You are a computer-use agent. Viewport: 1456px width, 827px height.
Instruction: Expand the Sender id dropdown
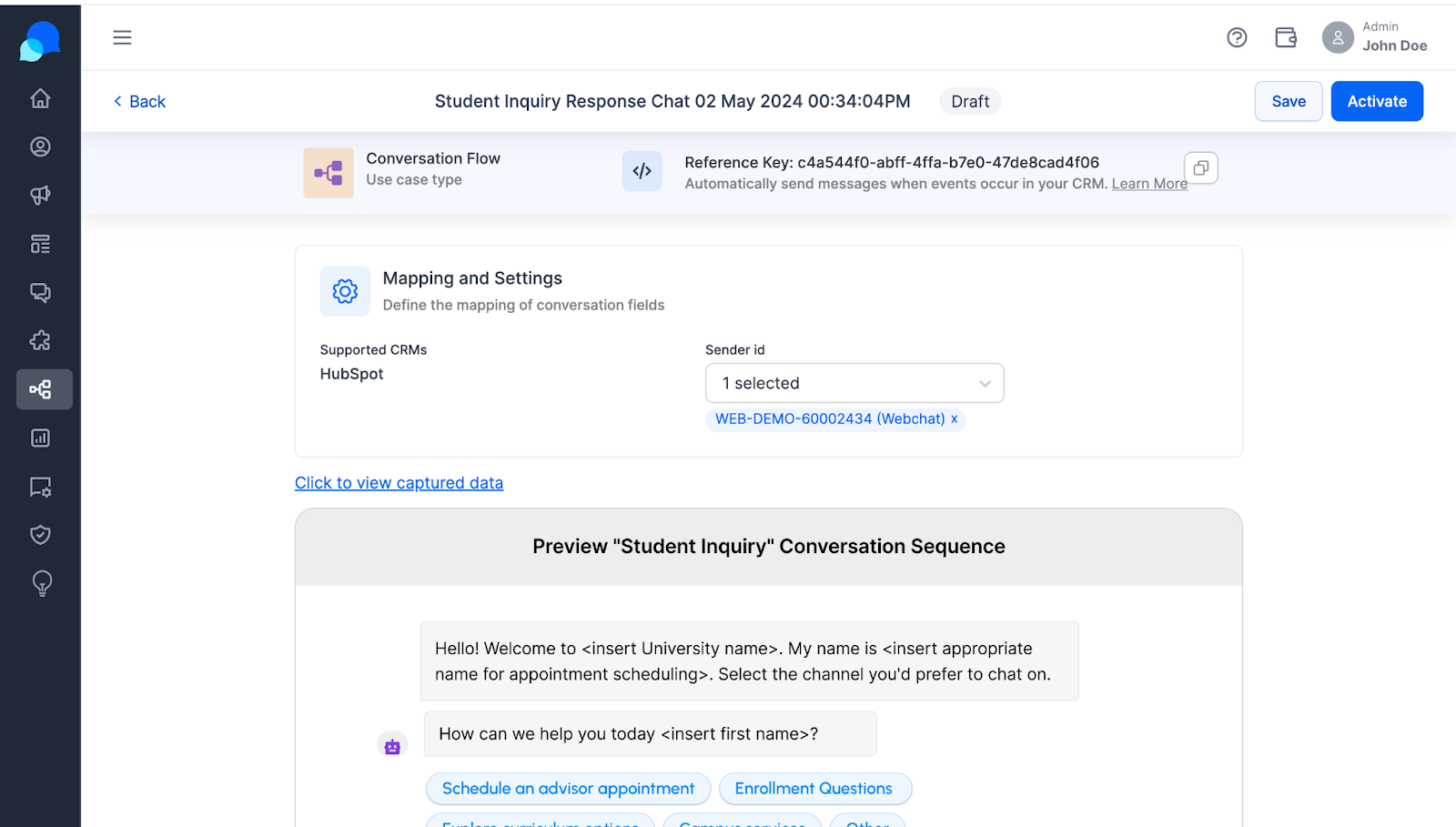point(854,383)
